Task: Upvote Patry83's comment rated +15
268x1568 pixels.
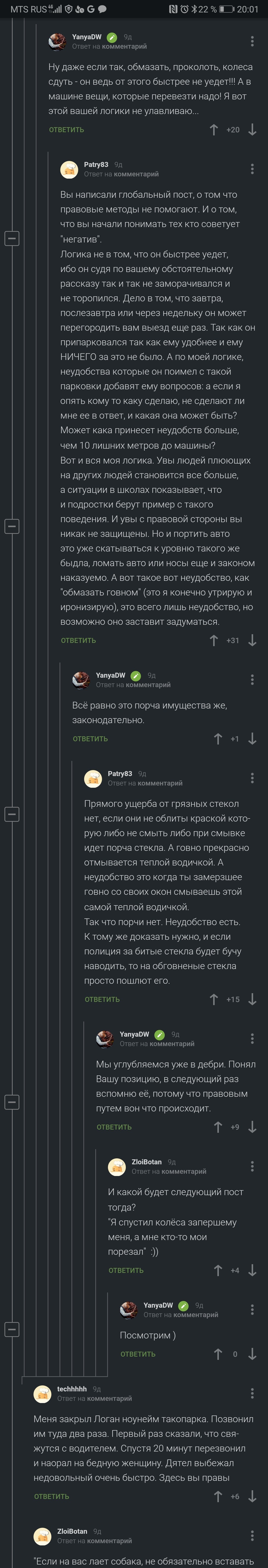Action: [213, 999]
